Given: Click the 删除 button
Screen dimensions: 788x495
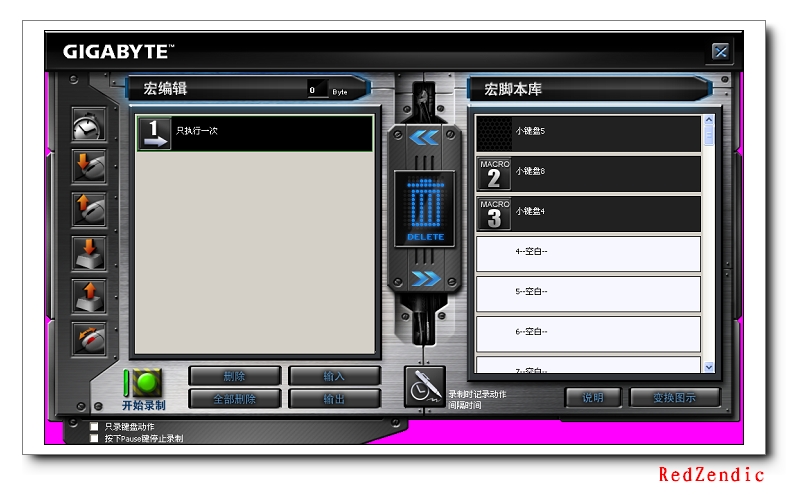Looking at the screenshot, I should (x=234, y=376).
